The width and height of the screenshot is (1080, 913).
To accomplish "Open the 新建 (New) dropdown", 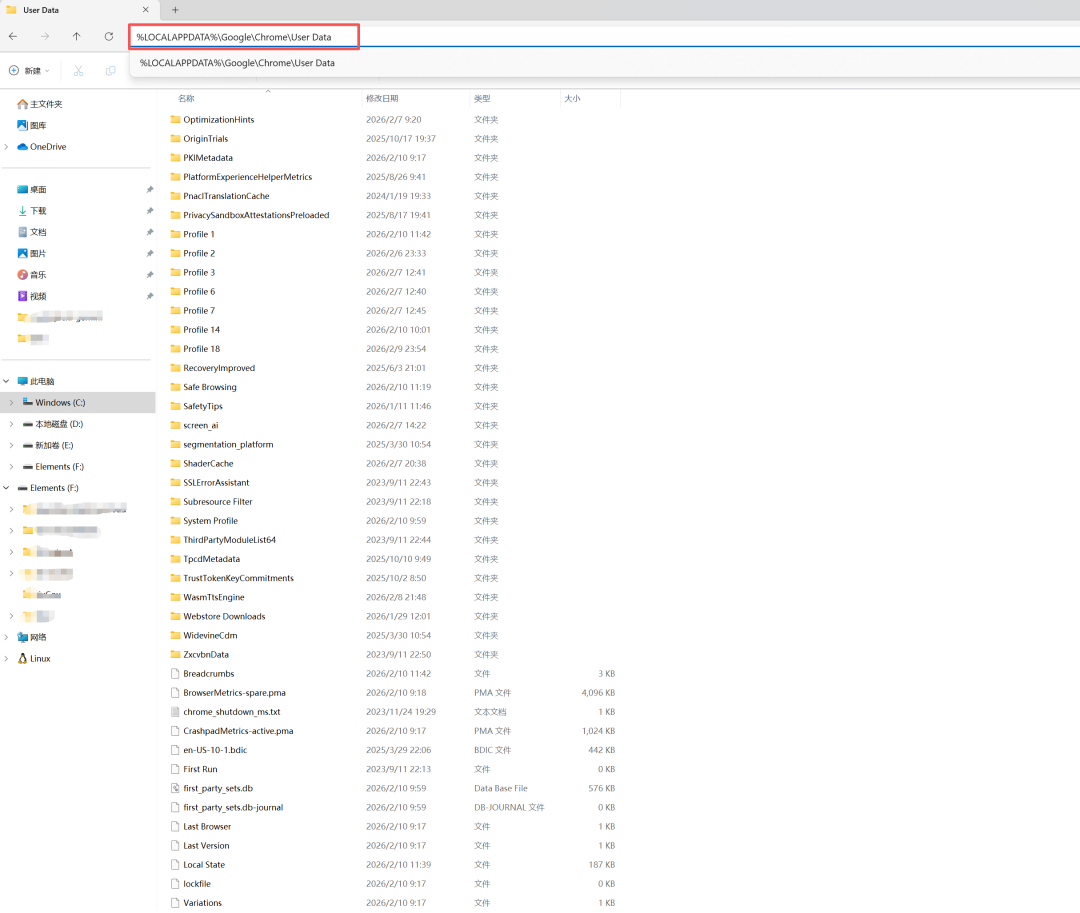I will tap(30, 71).
